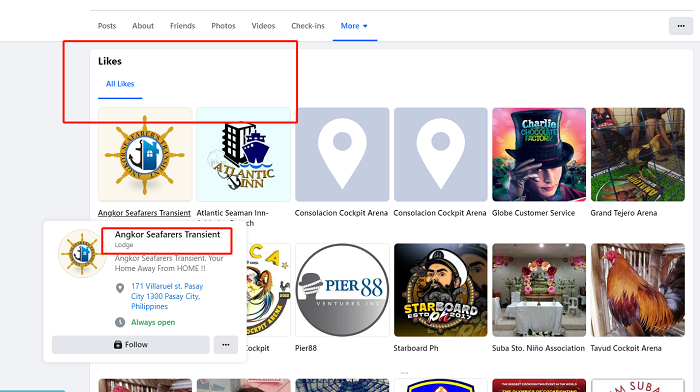The height and width of the screenshot is (392, 700).
Task: Switch to the Photos tab
Action: coord(223,26)
